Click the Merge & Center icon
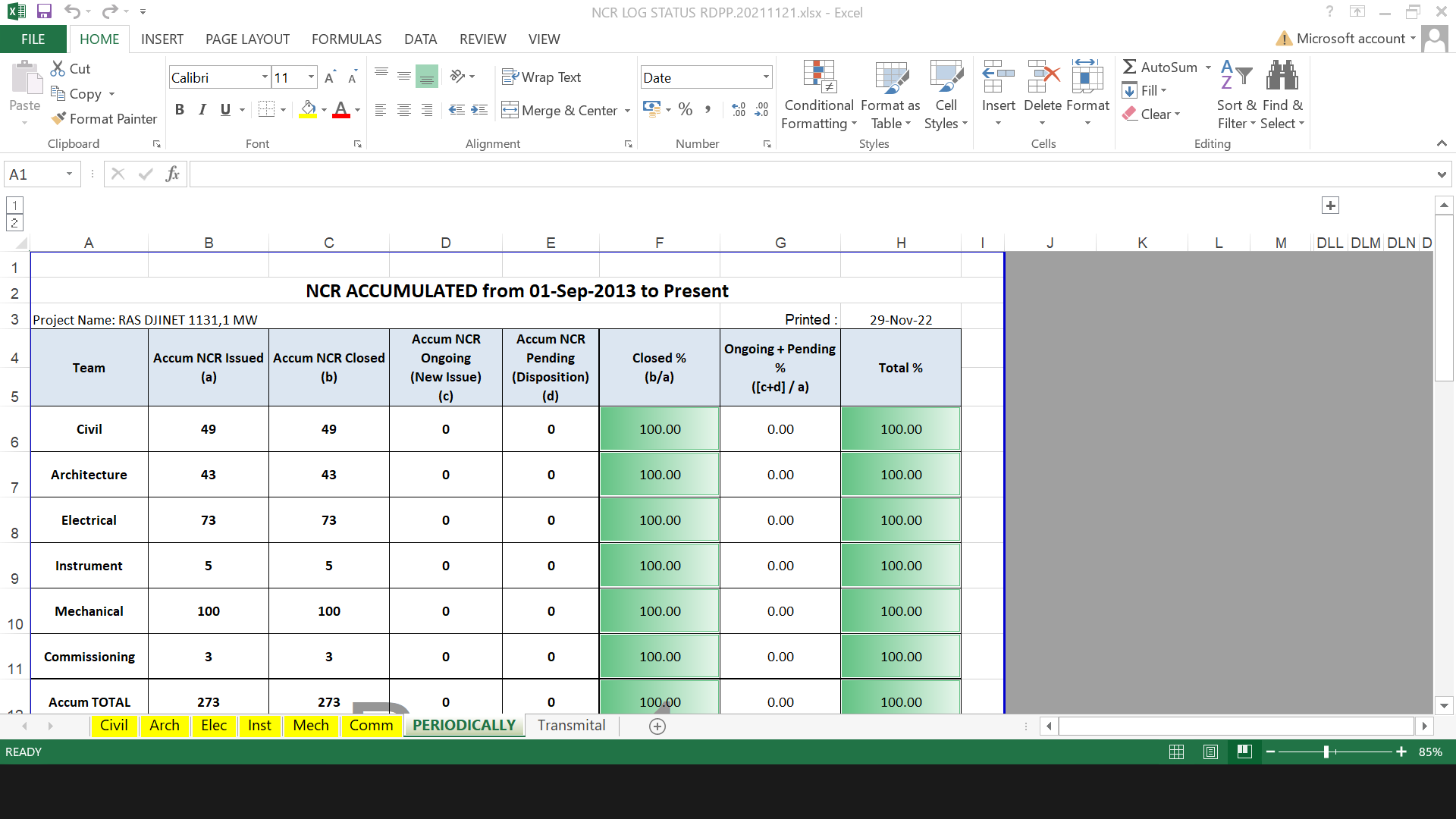The image size is (1456, 819). coord(510,110)
